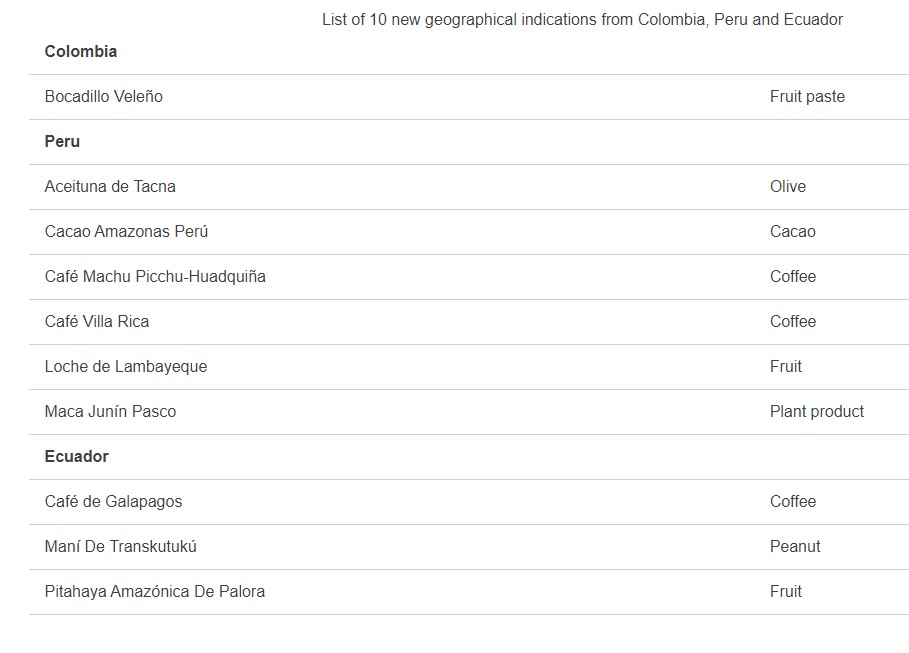Image resolution: width=909 pixels, height=653 pixels.
Task: Click the Plant product cell
Action: click(x=817, y=412)
